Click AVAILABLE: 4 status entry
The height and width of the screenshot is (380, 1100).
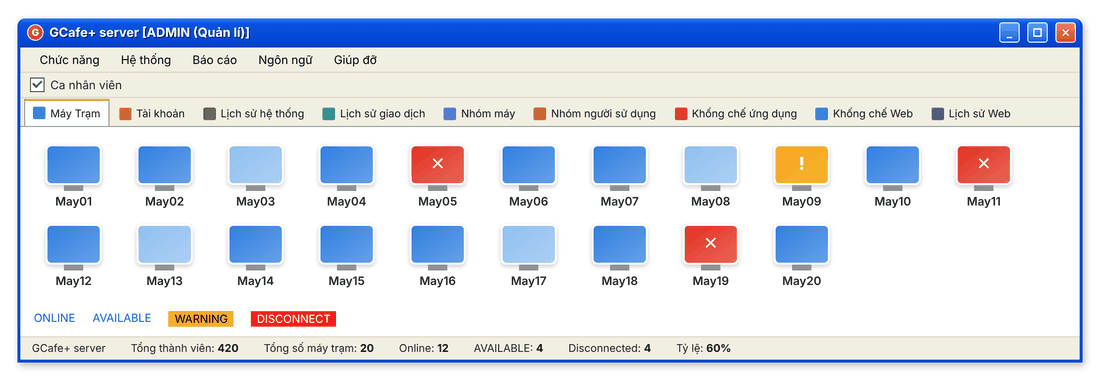(x=509, y=348)
